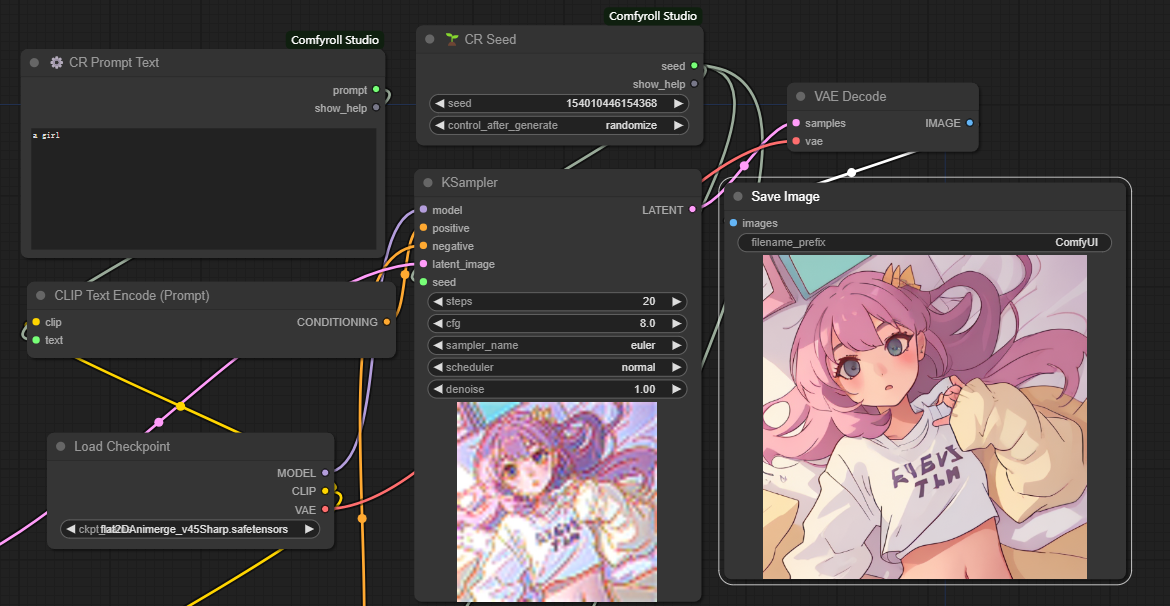
Task: Open control_after_generate dropdown showing randomize
Action: coord(558,125)
